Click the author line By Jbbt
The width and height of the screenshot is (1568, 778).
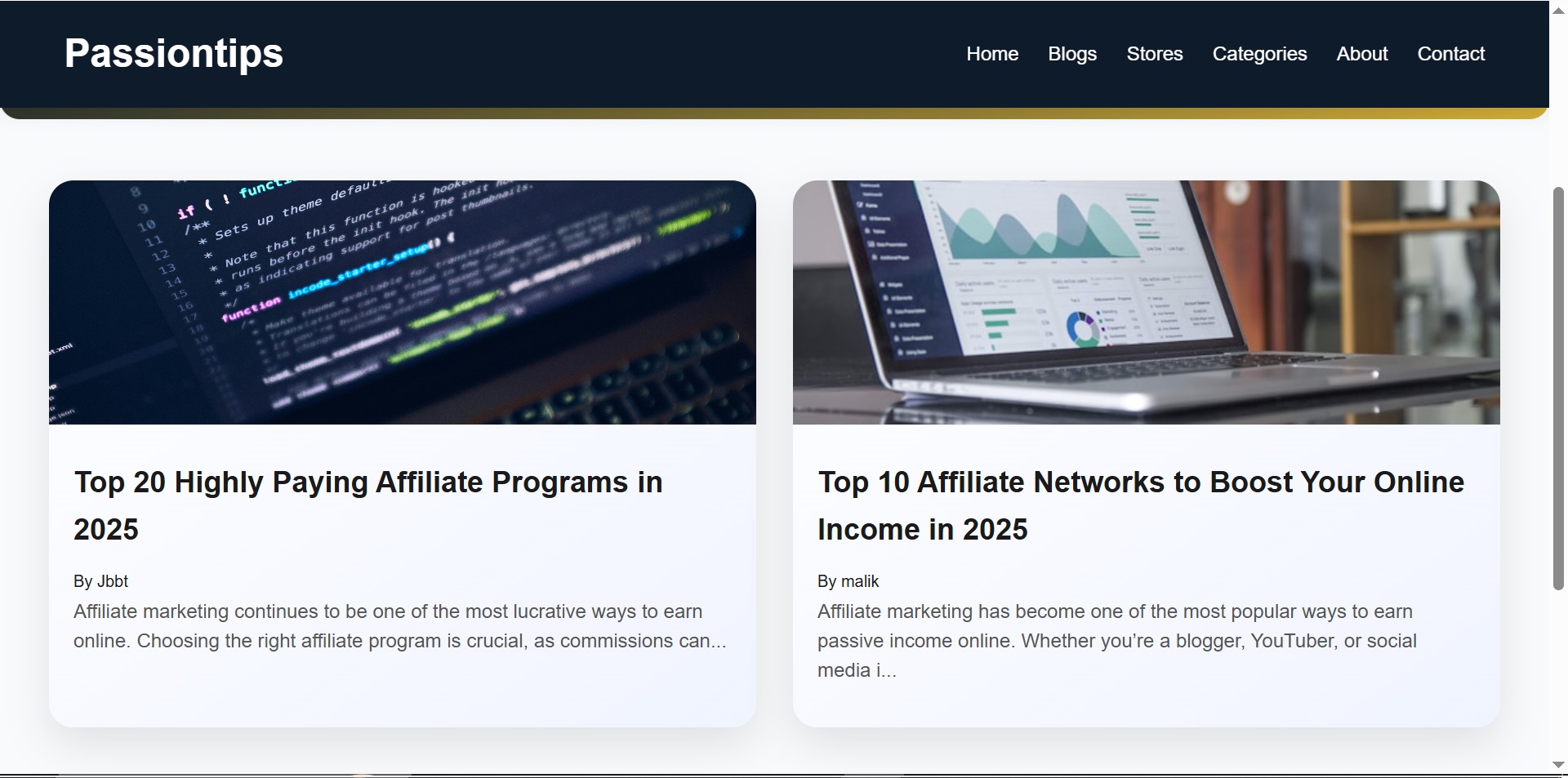(101, 581)
